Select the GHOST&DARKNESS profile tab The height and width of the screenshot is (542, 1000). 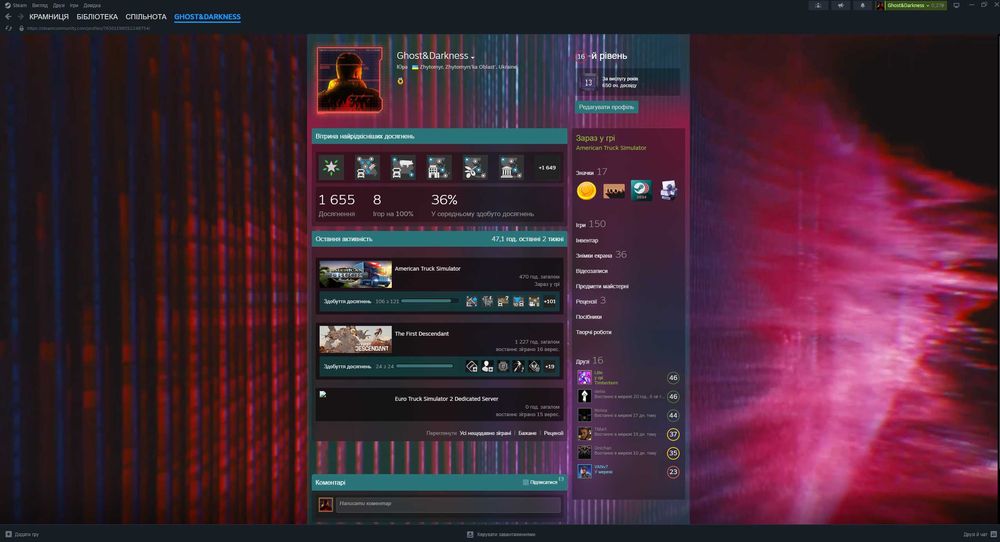[x=207, y=17]
